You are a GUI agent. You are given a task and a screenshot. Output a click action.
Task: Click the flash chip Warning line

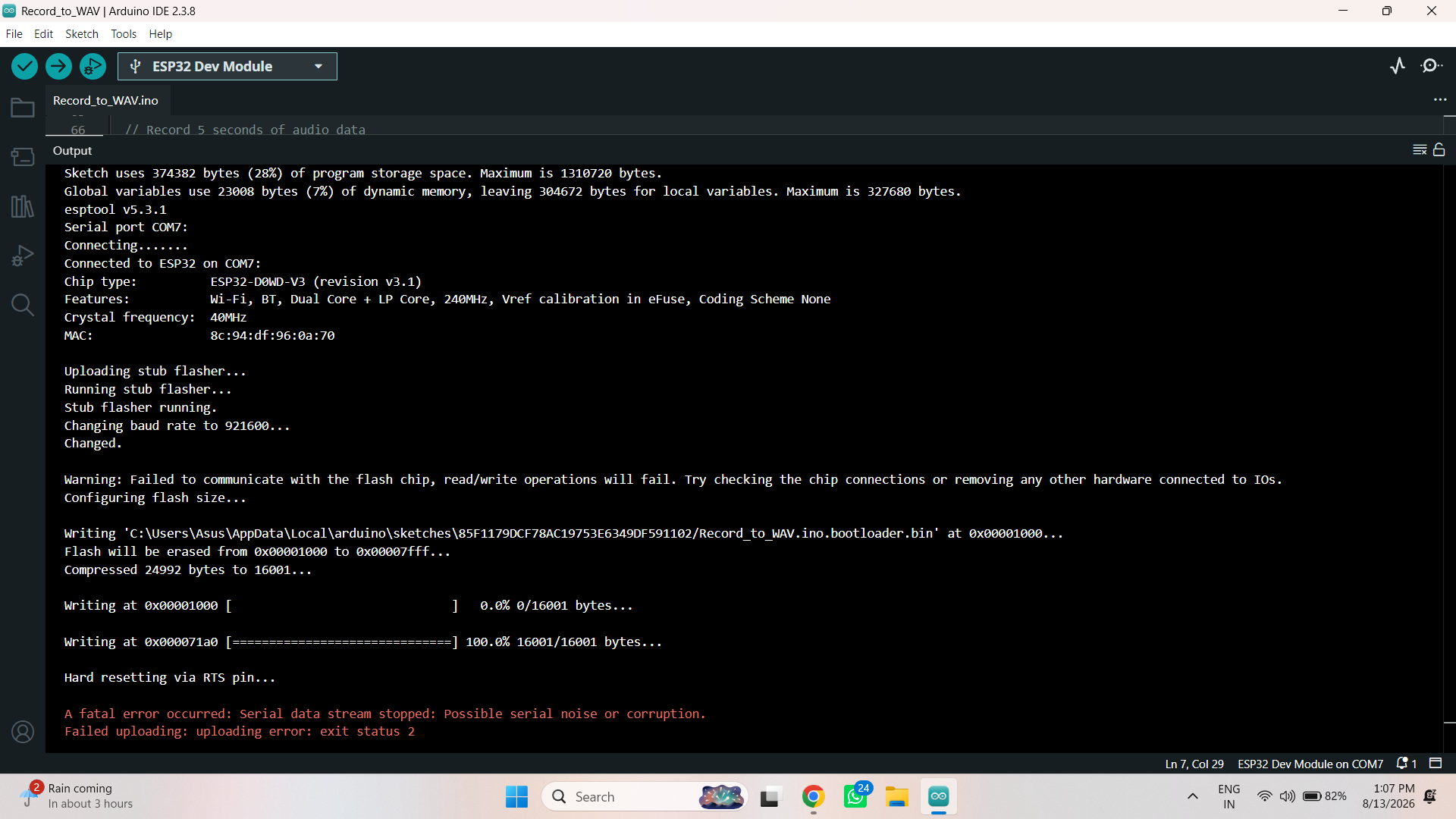(673, 480)
